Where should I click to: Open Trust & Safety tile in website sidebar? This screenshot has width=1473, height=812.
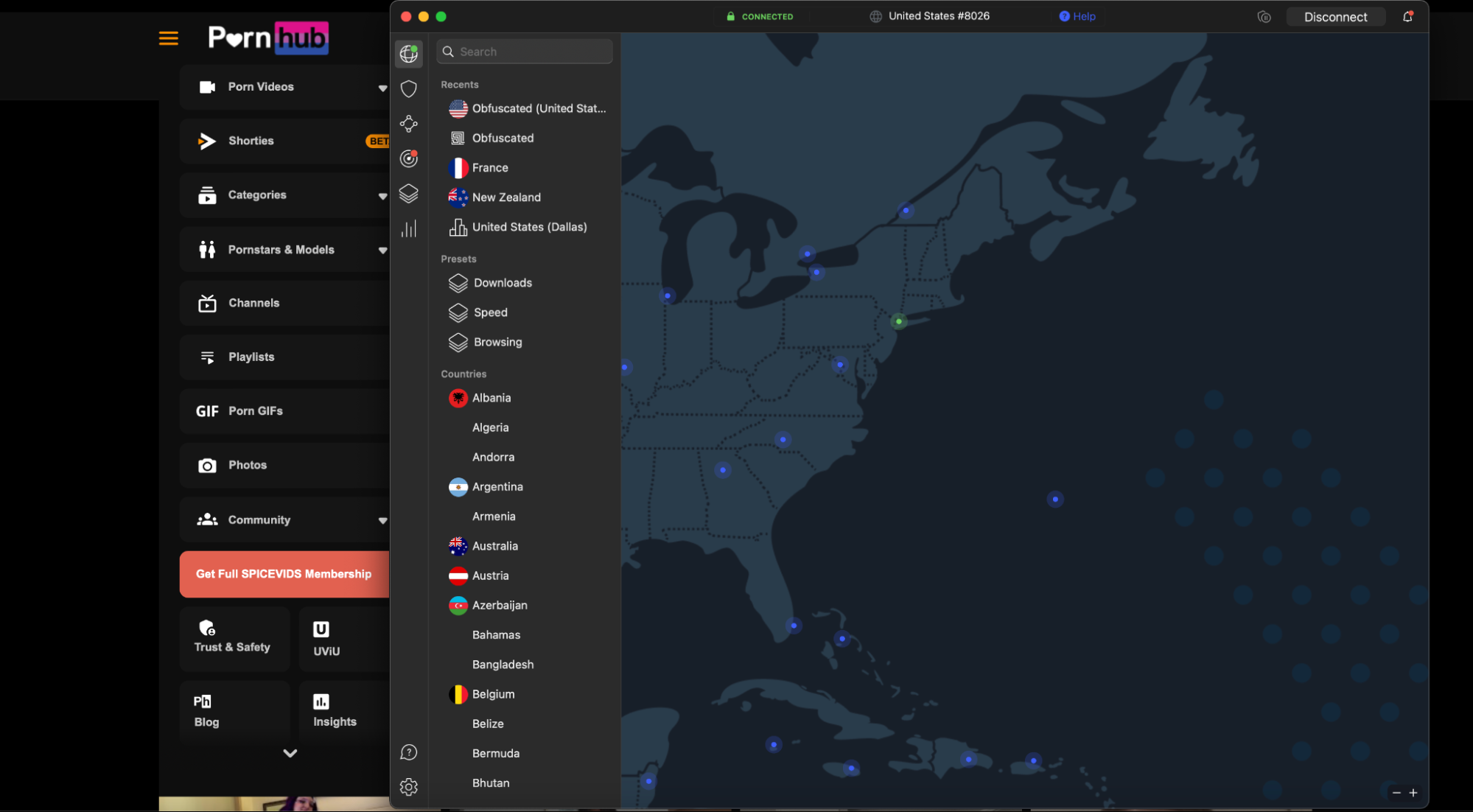tap(234, 638)
